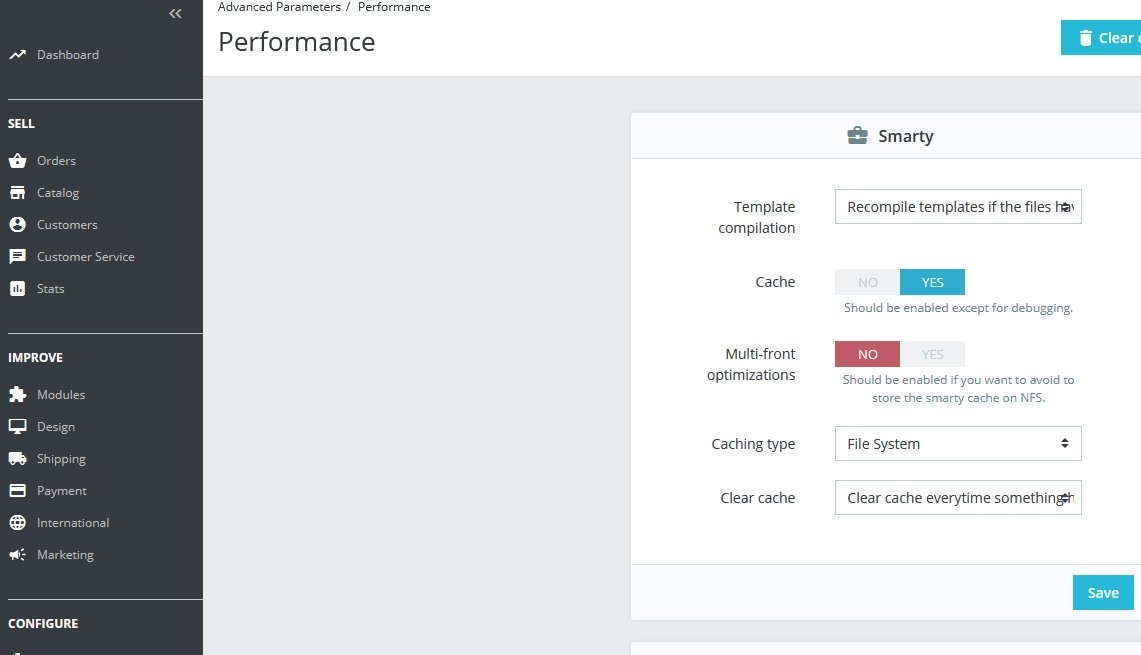The height and width of the screenshot is (655, 1141).
Task: Click the Cache YES toggle option
Action: tap(932, 282)
